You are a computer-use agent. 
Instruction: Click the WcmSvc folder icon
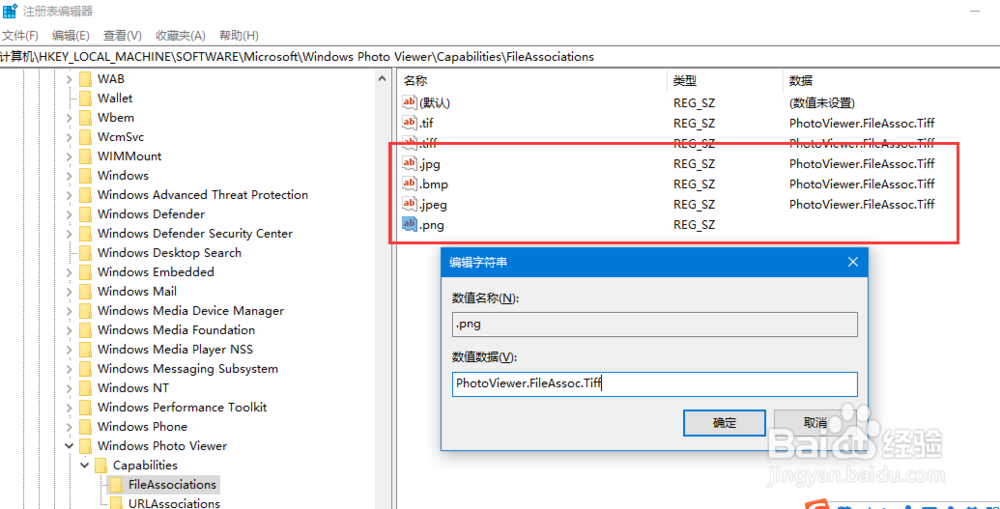point(85,137)
